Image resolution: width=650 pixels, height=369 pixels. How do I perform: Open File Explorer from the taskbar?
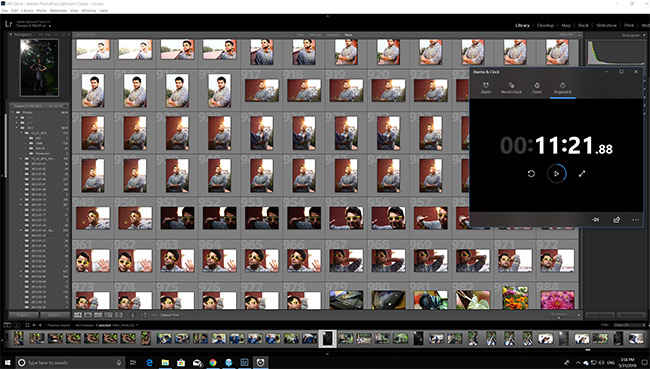click(165, 363)
